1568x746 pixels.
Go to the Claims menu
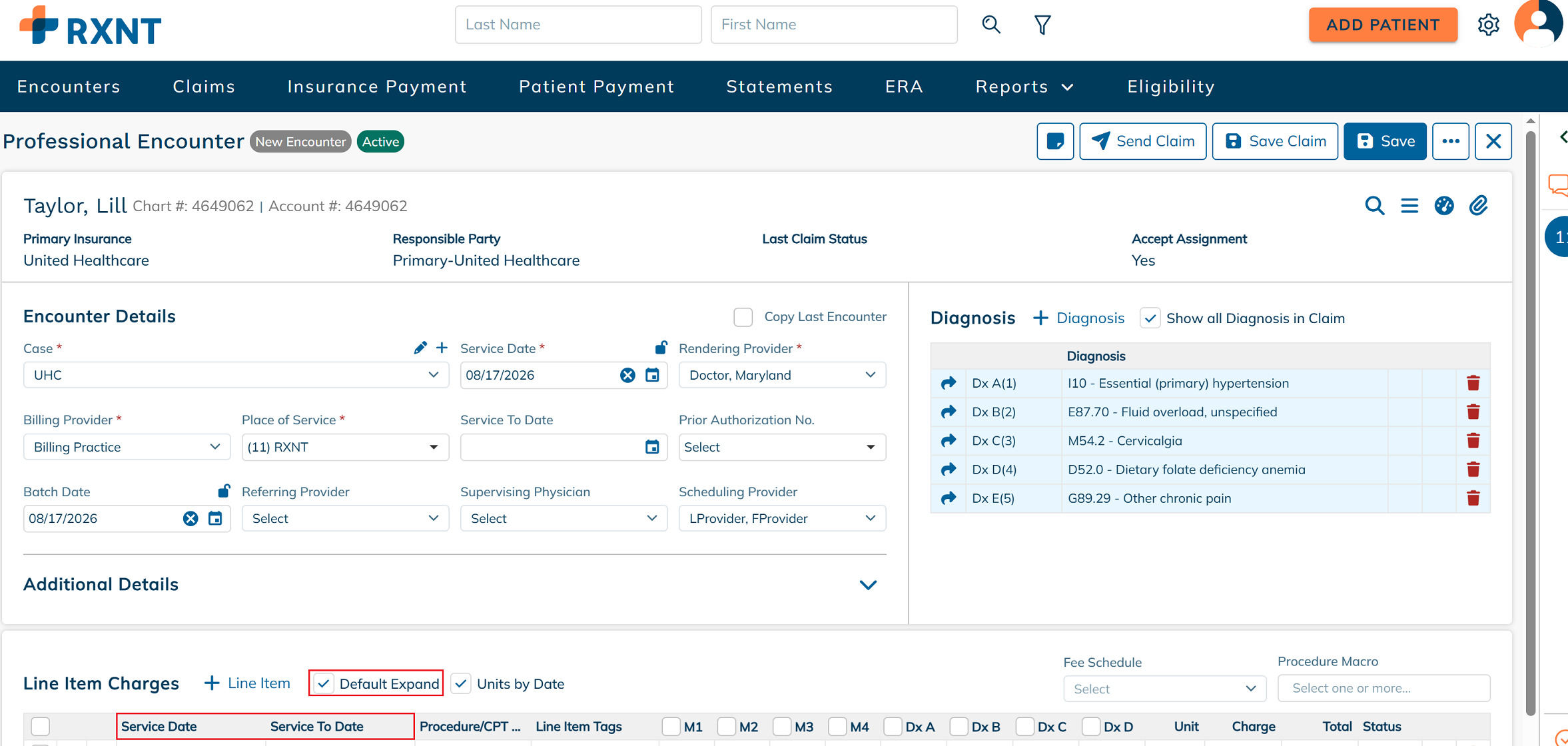(204, 87)
